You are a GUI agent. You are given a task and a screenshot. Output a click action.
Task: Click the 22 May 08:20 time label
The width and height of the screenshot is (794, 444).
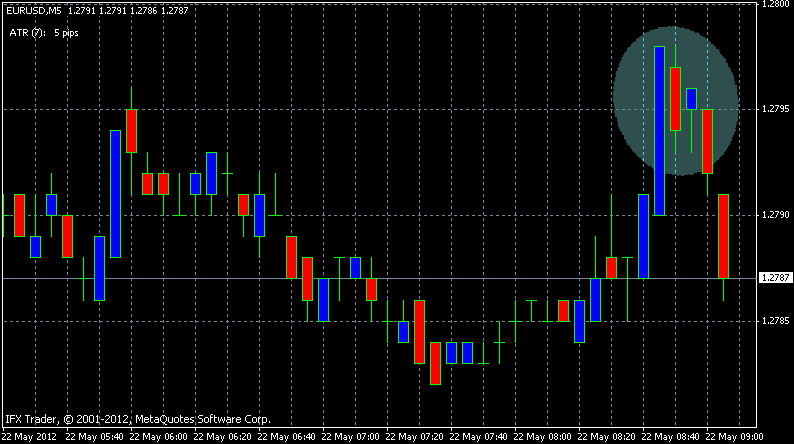[x=607, y=436]
